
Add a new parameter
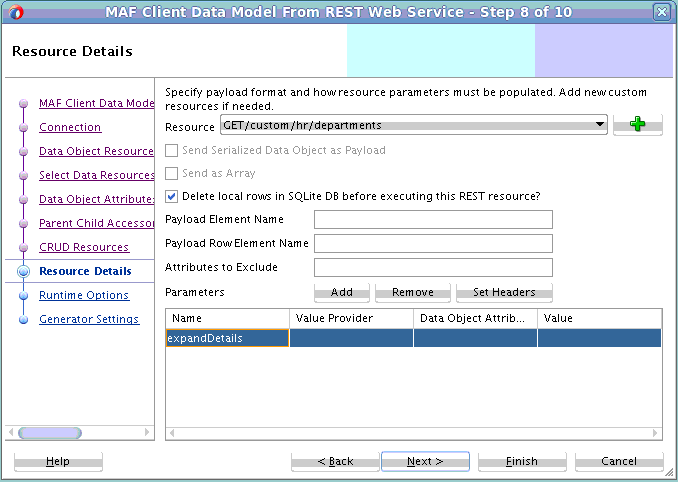click(342, 292)
